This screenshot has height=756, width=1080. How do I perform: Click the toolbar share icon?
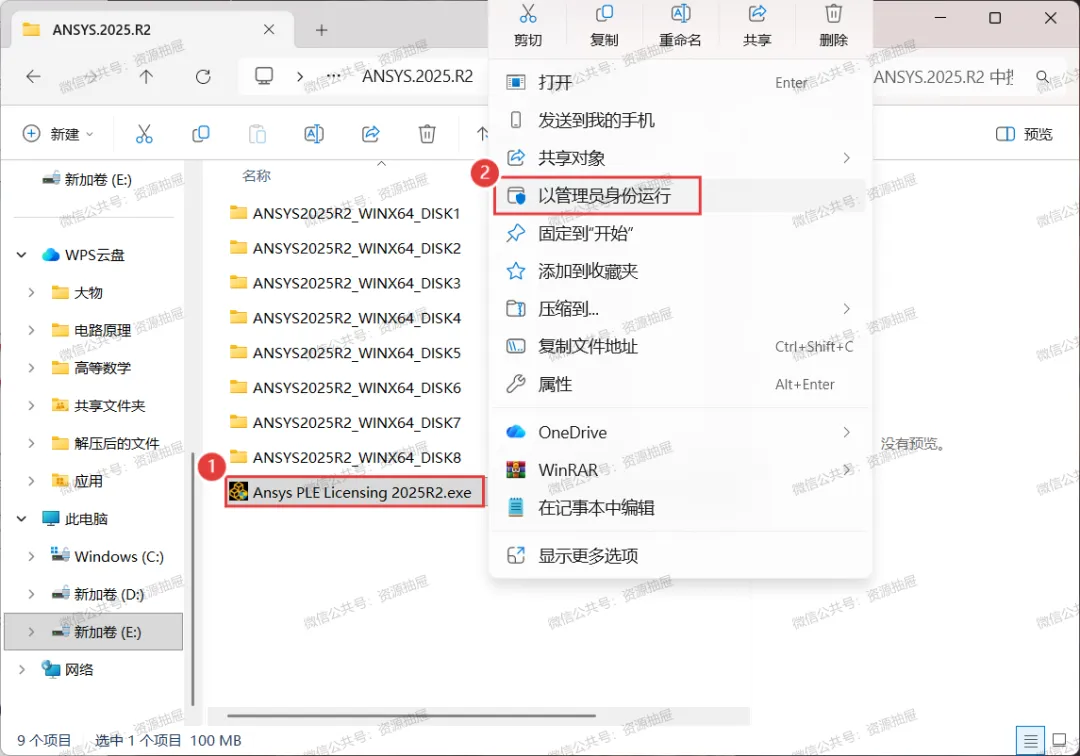tap(371, 134)
